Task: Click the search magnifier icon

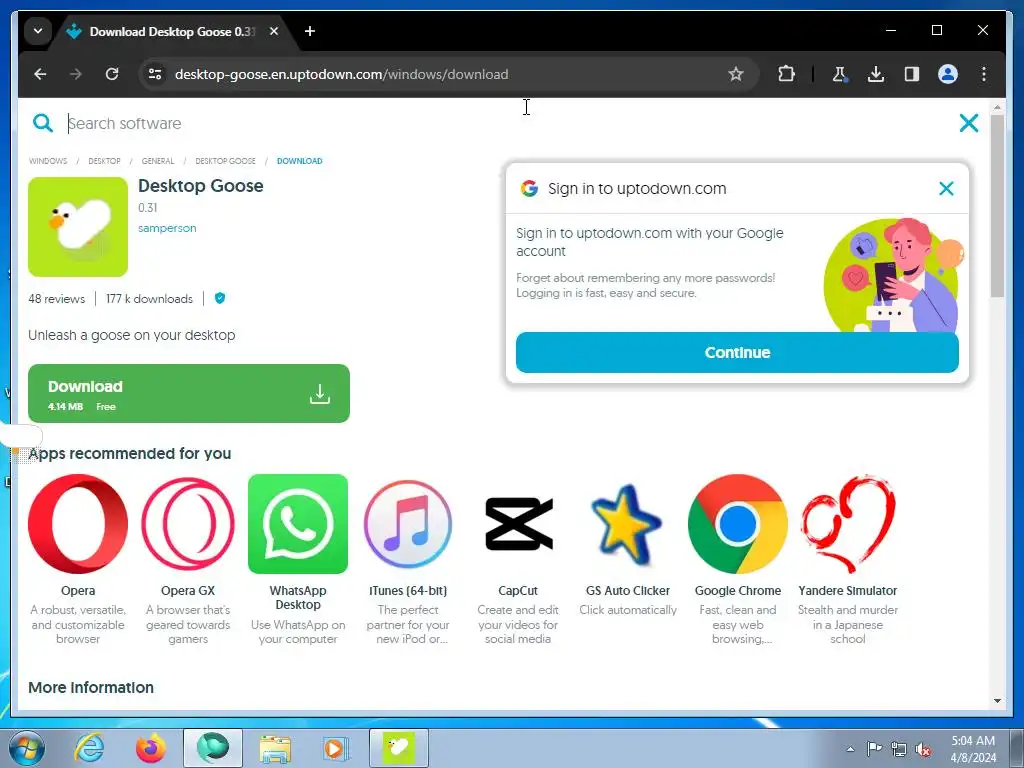Action: click(43, 123)
